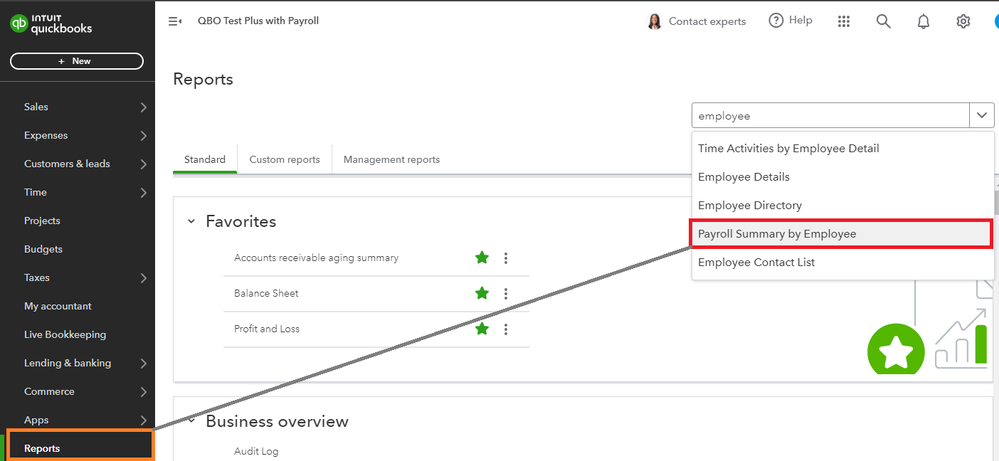
Task: Click the Help label
Action: click(800, 20)
